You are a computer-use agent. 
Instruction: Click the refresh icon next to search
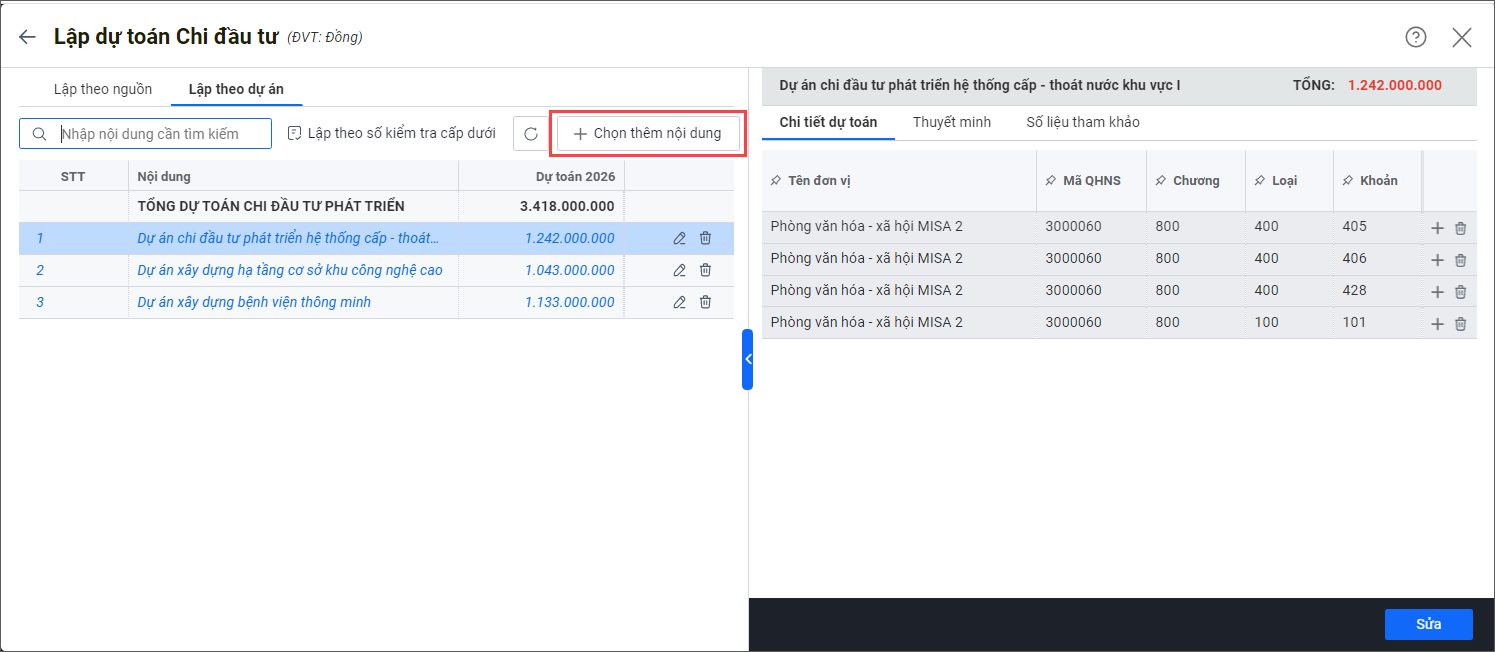531,134
